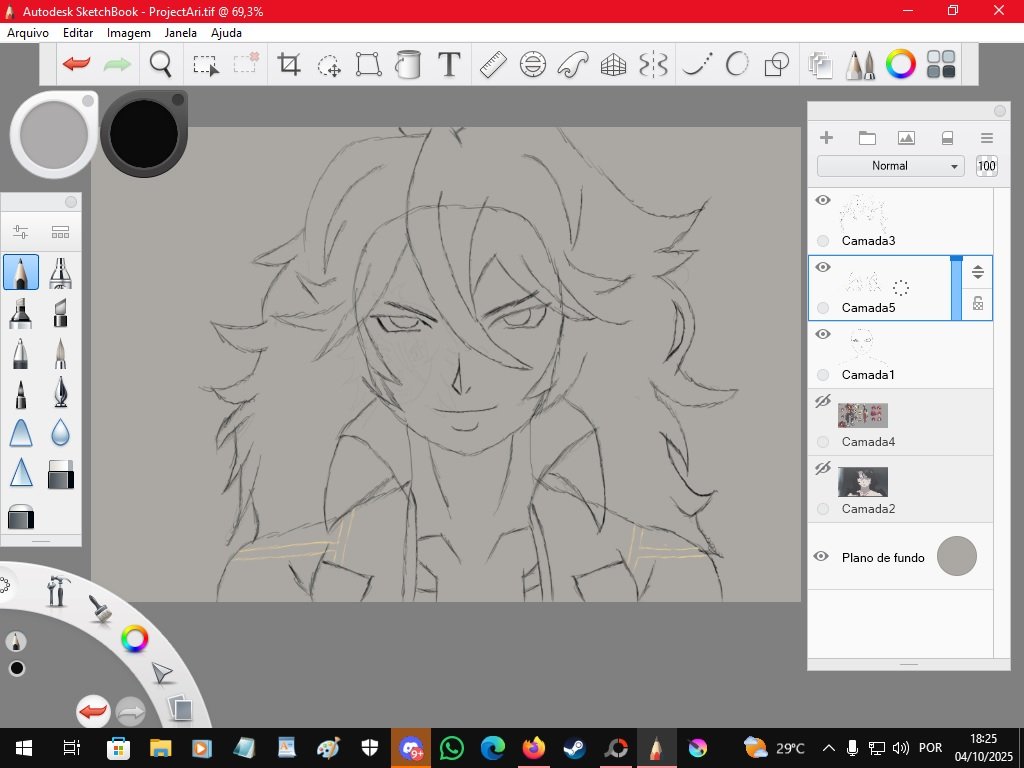The height and width of the screenshot is (768, 1024).
Task: Select the Text tool
Action: tap(449, 64)
